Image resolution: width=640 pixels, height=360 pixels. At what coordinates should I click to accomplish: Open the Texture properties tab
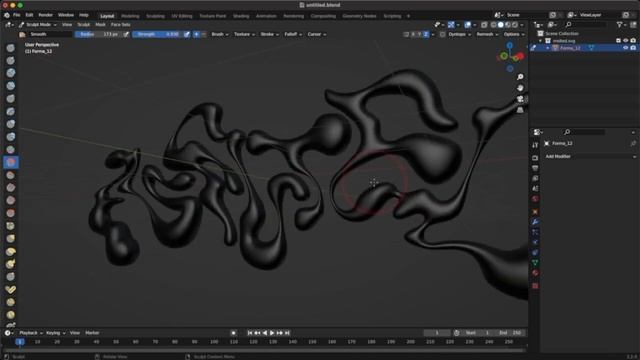(x=535, y=286)
